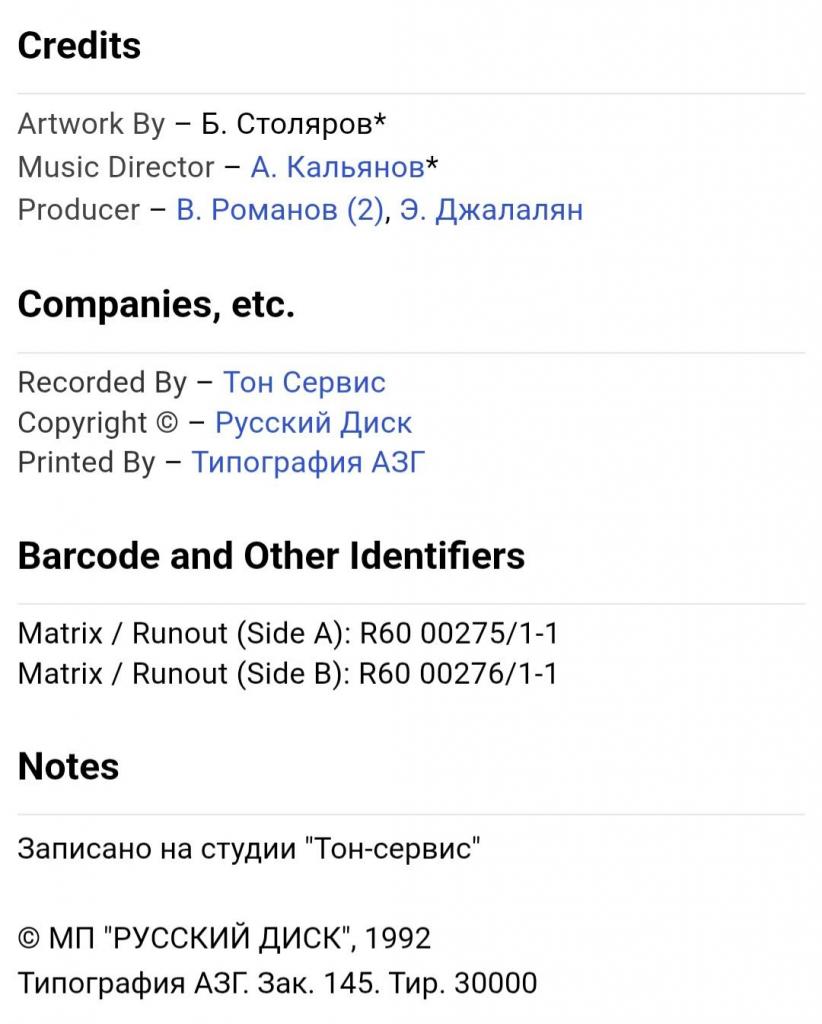The height and width of the screenshot is (1024, 822).
Task: Click the Side B matrix runout line
Action: [287, 674]
